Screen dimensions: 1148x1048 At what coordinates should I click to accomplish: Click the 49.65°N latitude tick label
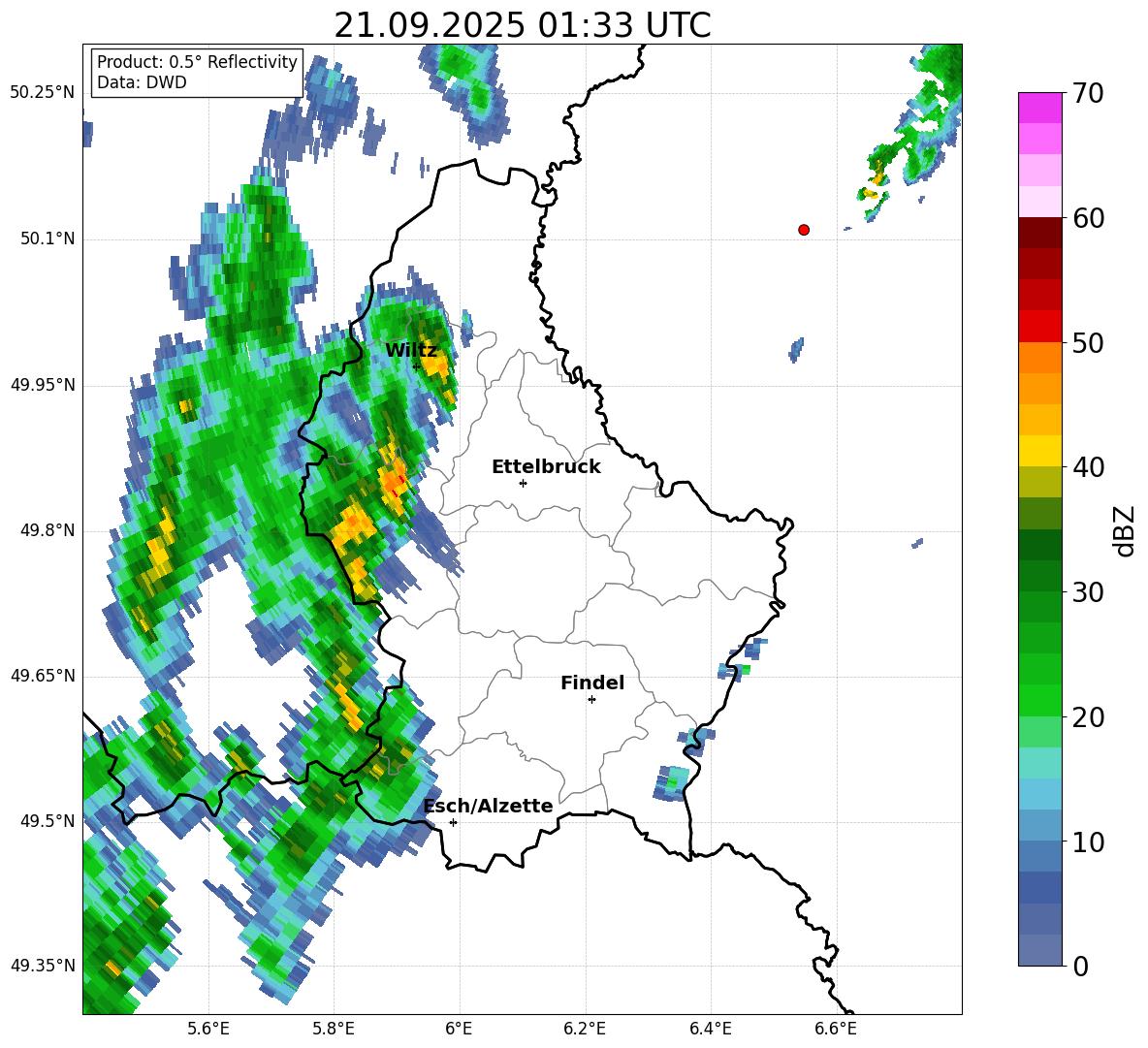pos(43,676)
